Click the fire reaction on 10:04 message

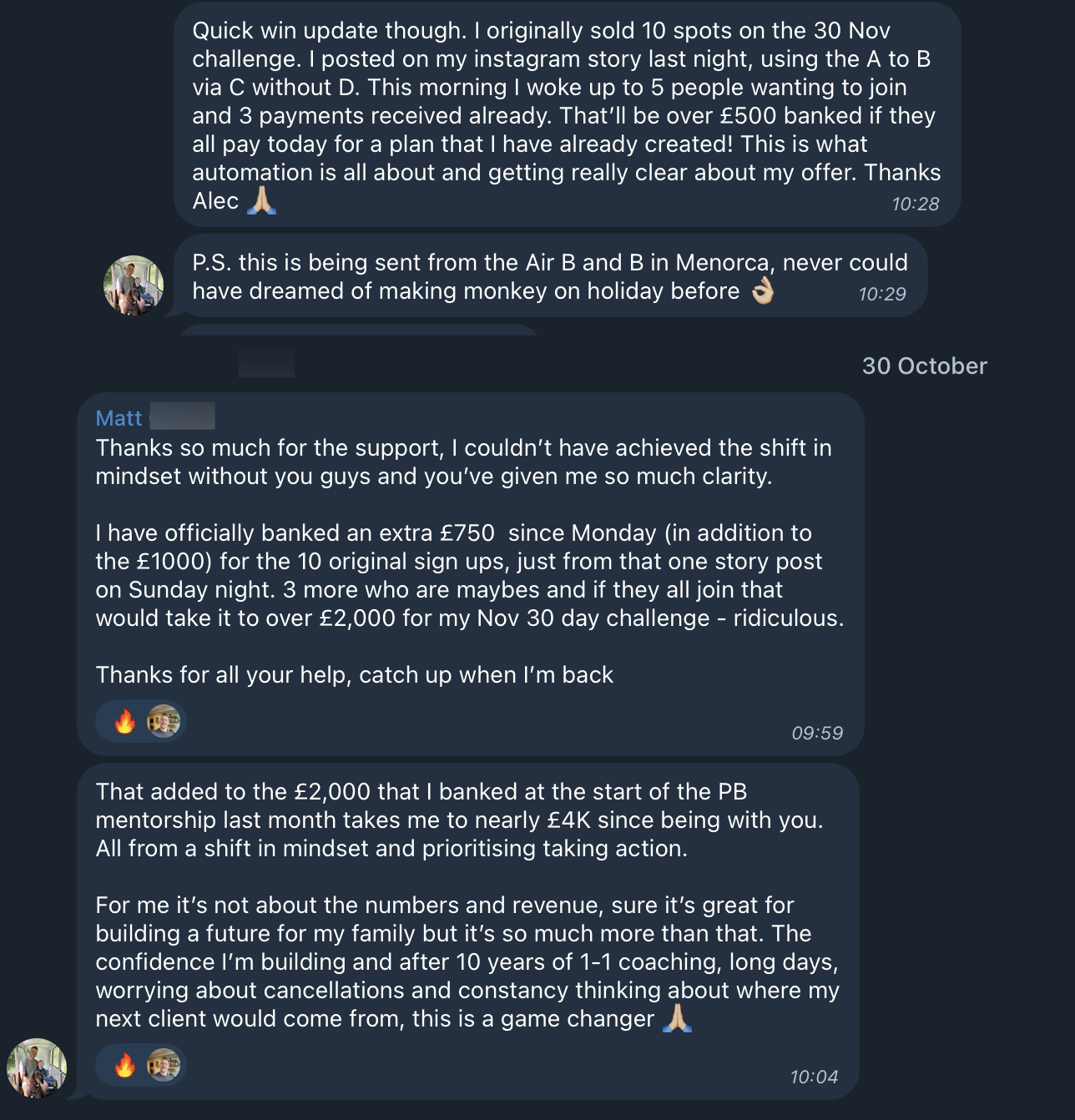[x=125, y=1065]
